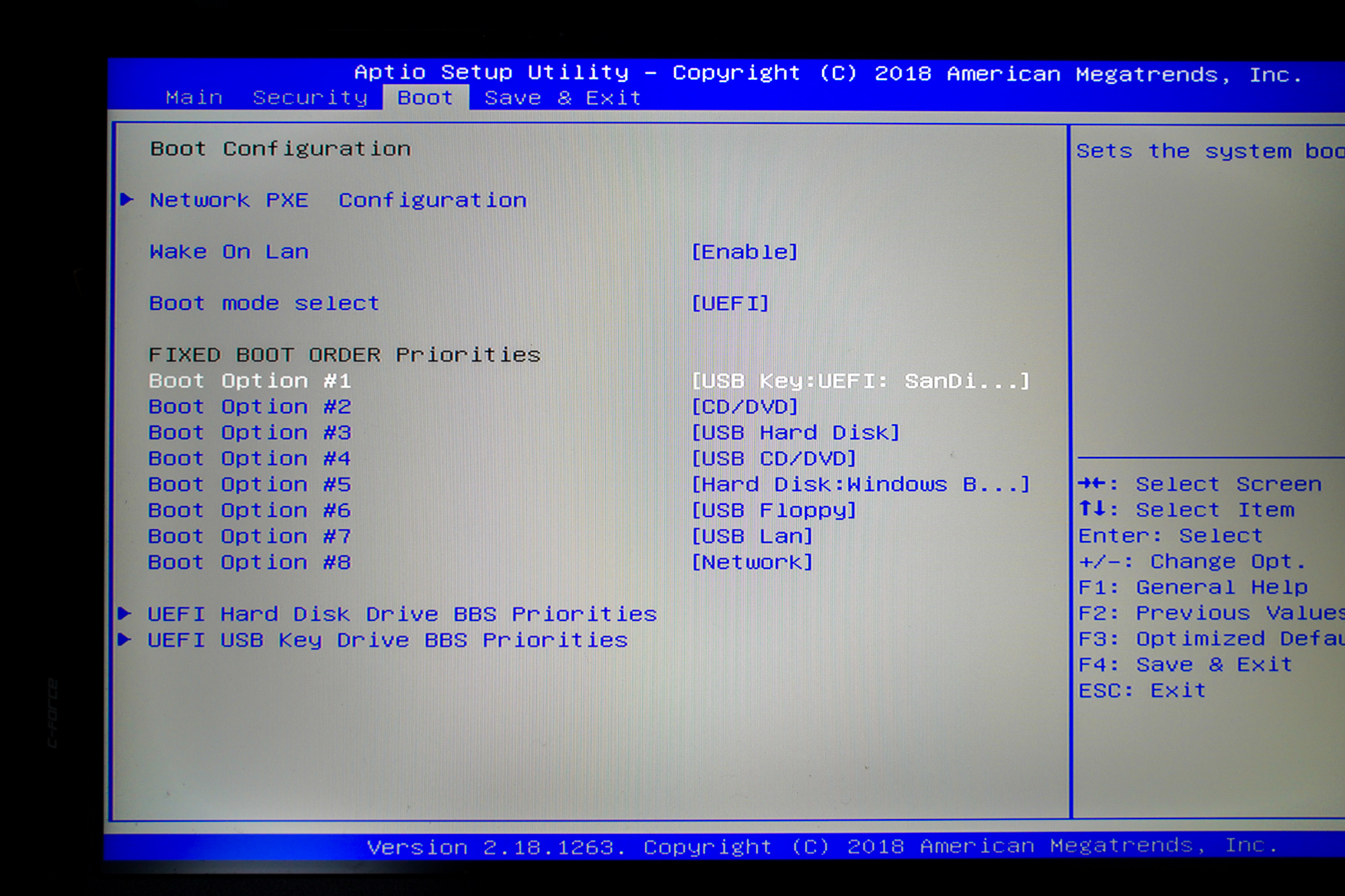Select Wake On Lan setting label

tap(229, 252)
